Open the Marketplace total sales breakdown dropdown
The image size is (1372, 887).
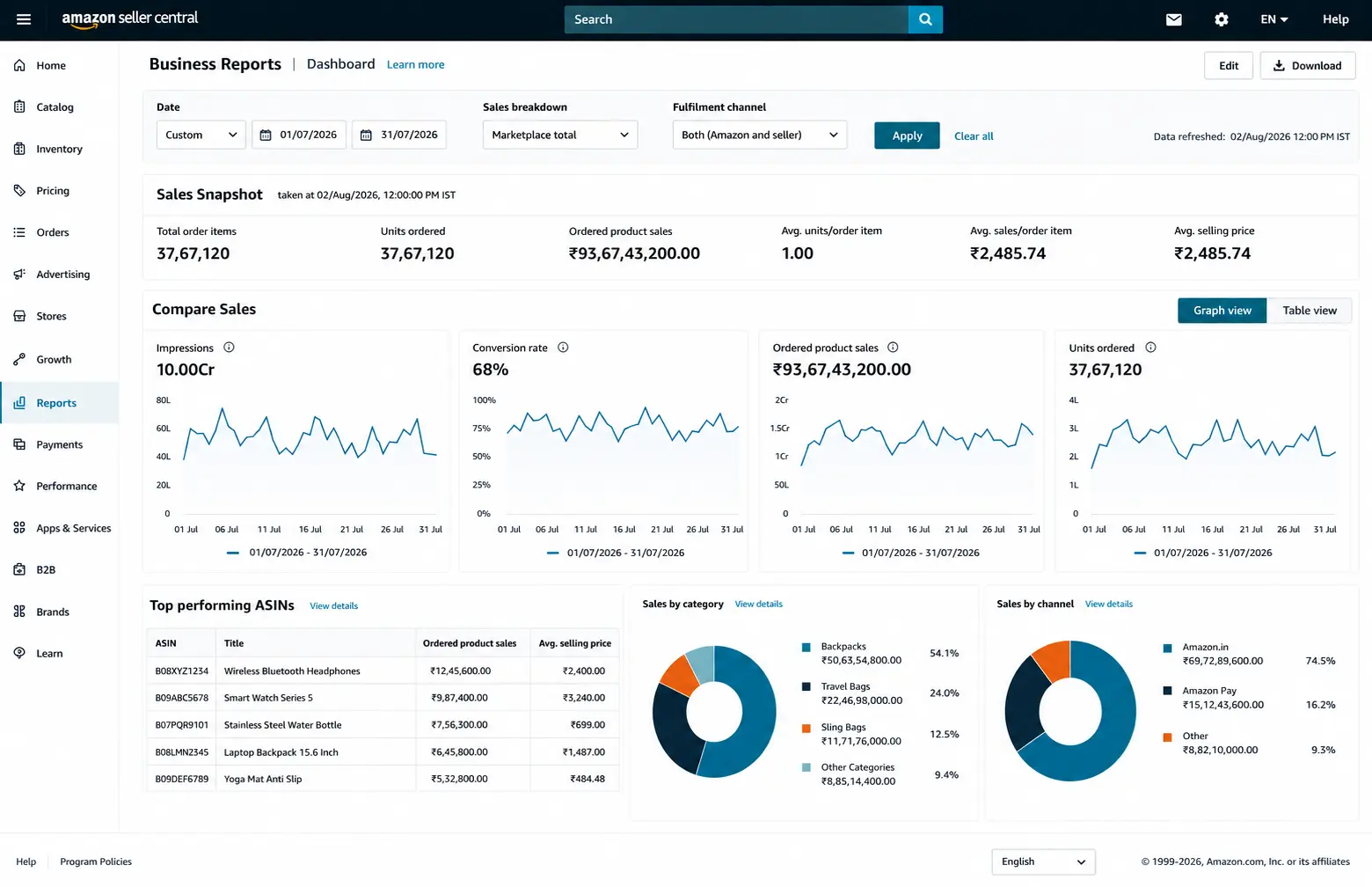coord(560,135)
